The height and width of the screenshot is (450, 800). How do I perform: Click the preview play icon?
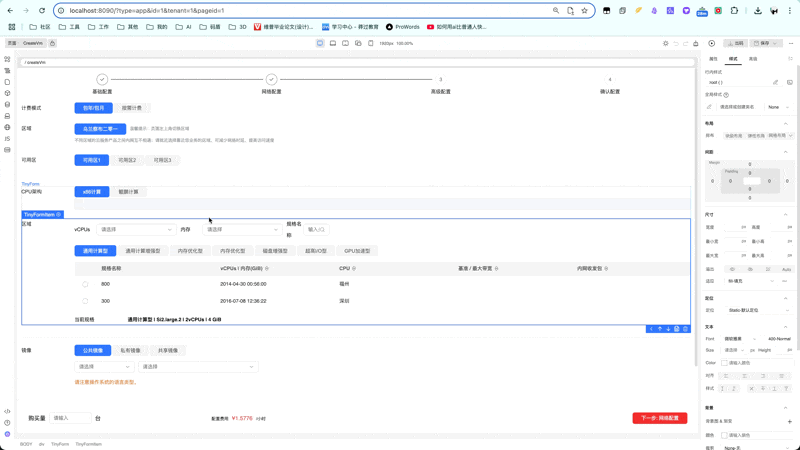click(712, 43)
